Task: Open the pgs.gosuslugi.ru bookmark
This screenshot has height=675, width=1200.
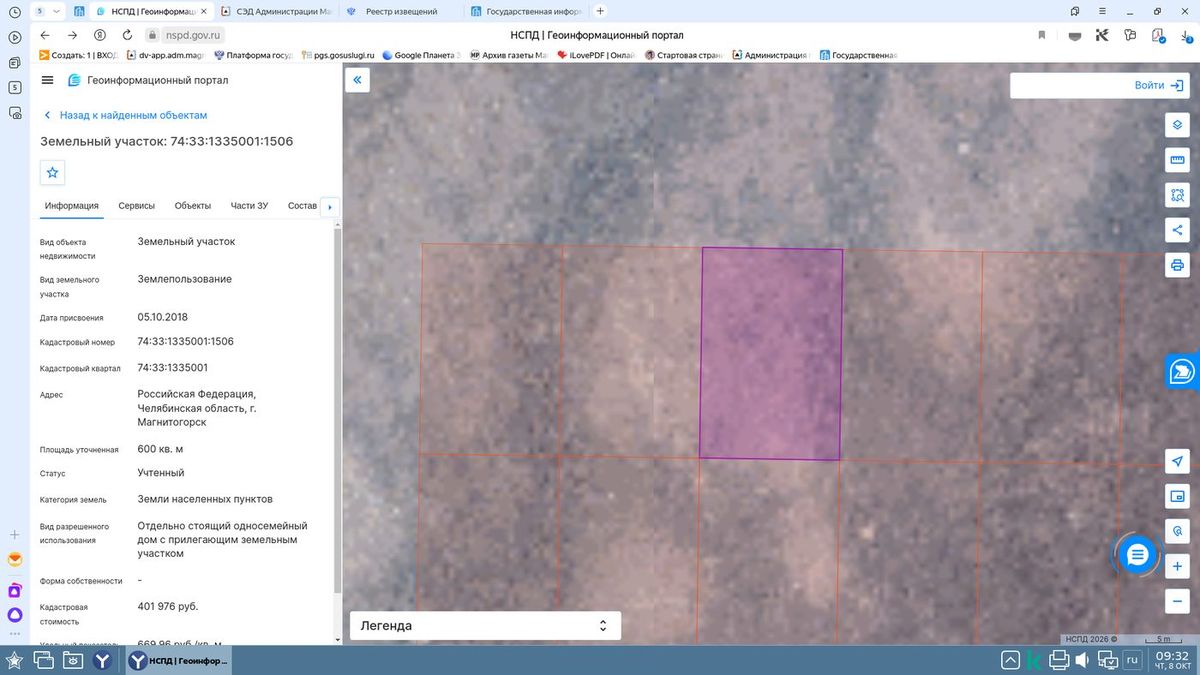Action: [339, 55]
